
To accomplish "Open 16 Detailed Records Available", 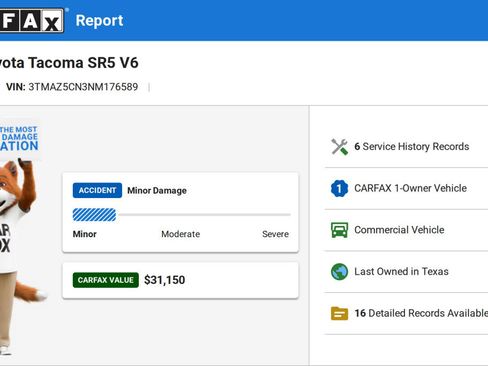I will [x=421, y=313].
